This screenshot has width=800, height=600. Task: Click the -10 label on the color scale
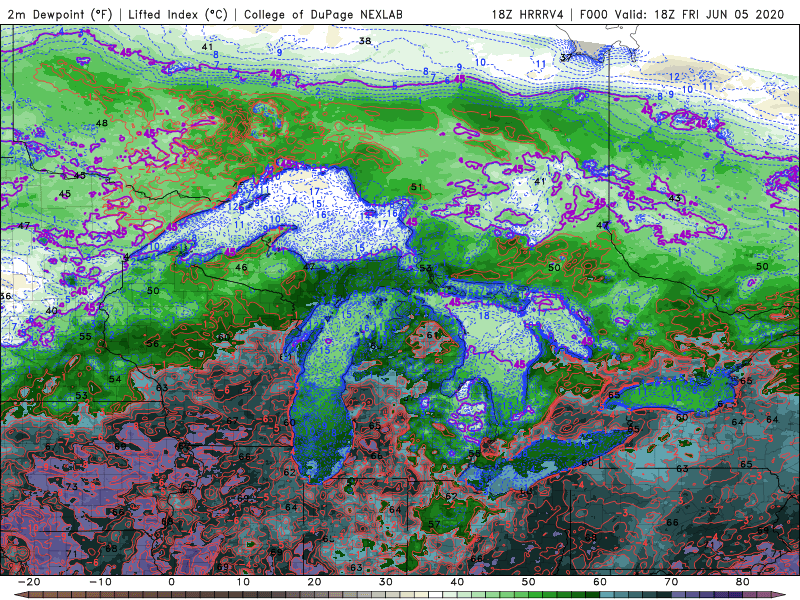click(x=100, y=582)
